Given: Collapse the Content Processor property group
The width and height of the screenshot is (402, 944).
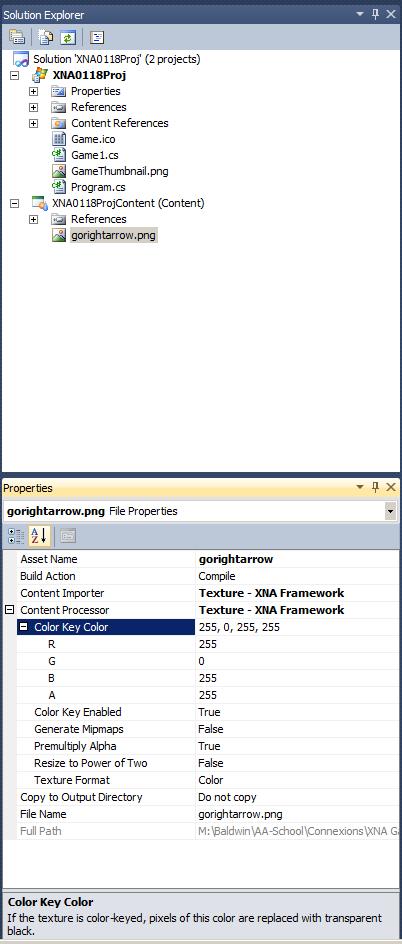Looking at the screenshot, I should tap(10, 610).
